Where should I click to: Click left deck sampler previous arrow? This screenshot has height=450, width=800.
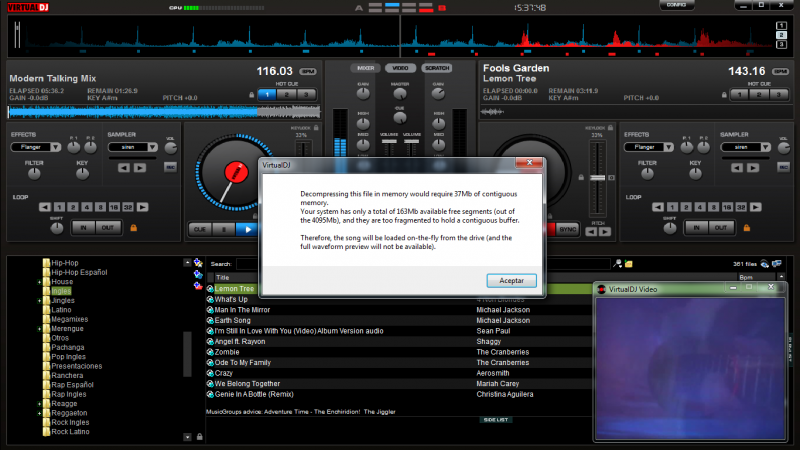pos(123,168)
